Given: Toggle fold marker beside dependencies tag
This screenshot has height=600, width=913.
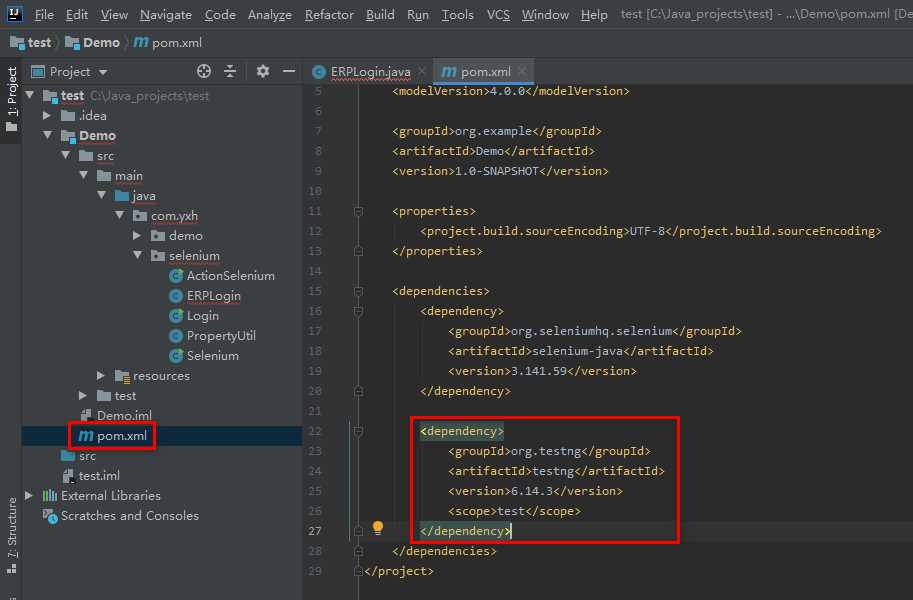Looking at the screenshot, I should tap(357, 291).
